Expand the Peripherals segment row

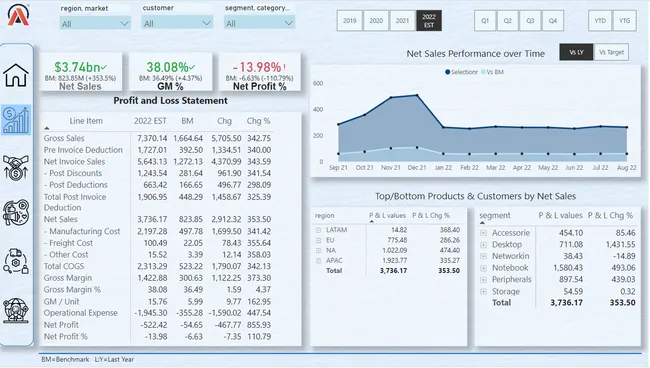[483, 280]
